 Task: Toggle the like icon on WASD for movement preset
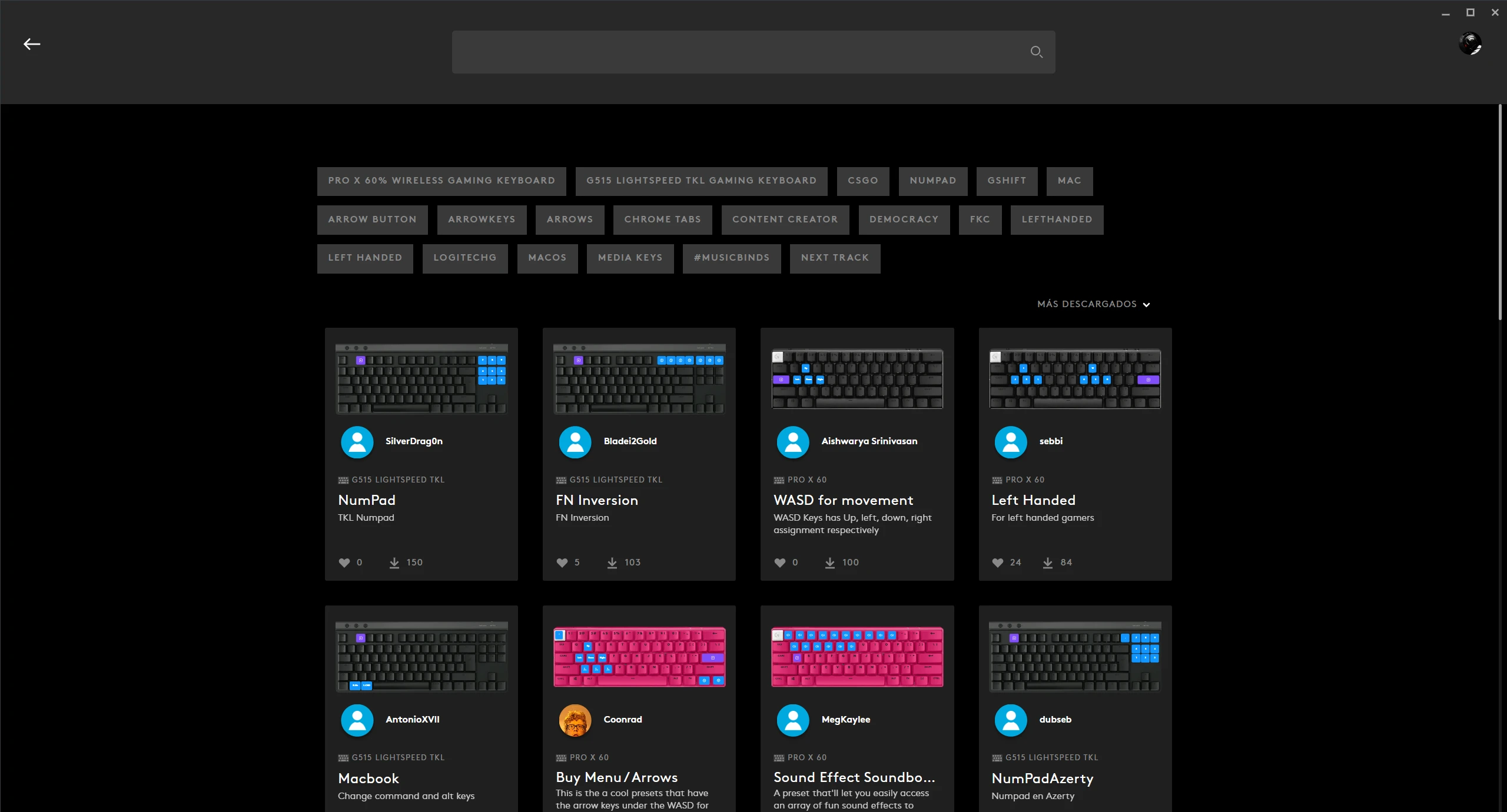[780, 562]
